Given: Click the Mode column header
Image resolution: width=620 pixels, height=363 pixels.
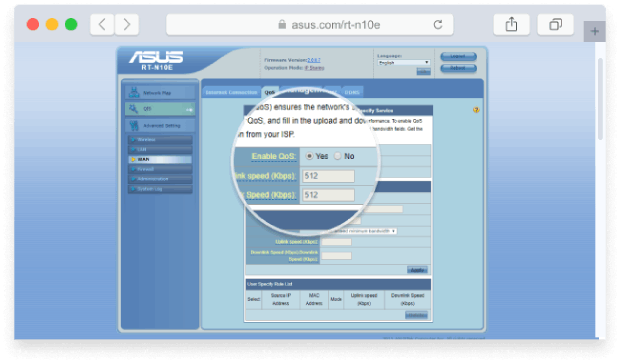Looking at the screenshot, I should pos(336,299).
